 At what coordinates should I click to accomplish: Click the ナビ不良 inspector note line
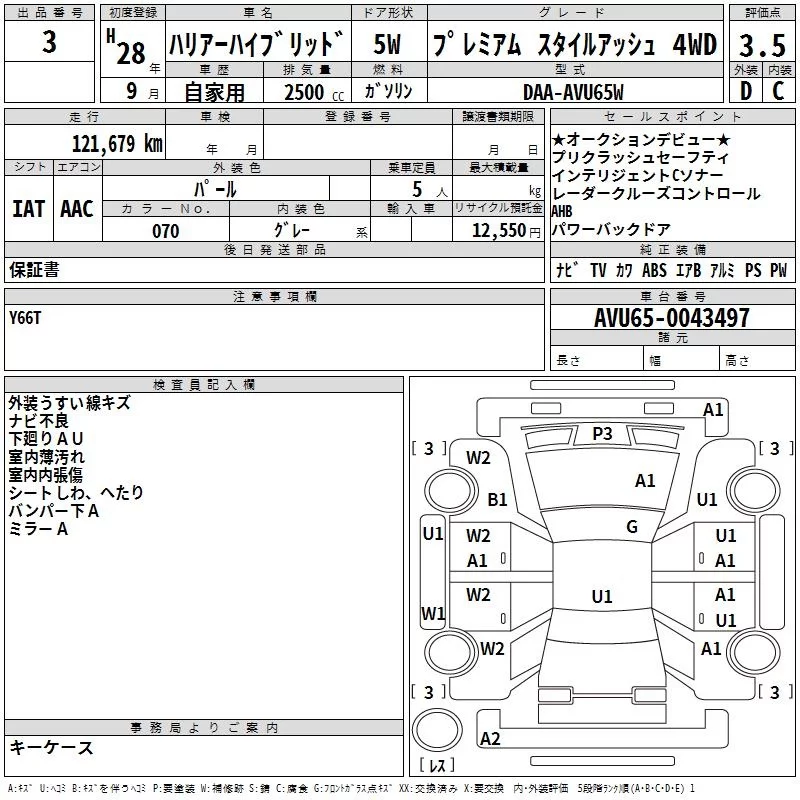tap(37, 421)
